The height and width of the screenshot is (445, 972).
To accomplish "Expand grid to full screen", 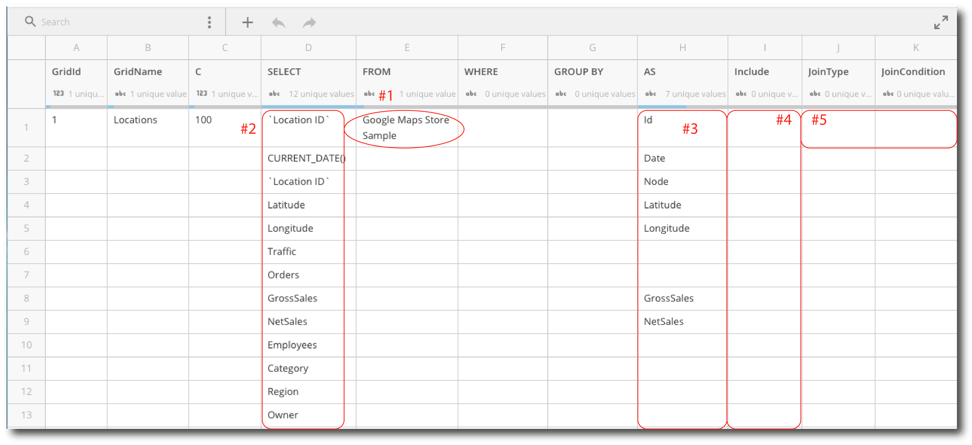I will click(941, 23).
